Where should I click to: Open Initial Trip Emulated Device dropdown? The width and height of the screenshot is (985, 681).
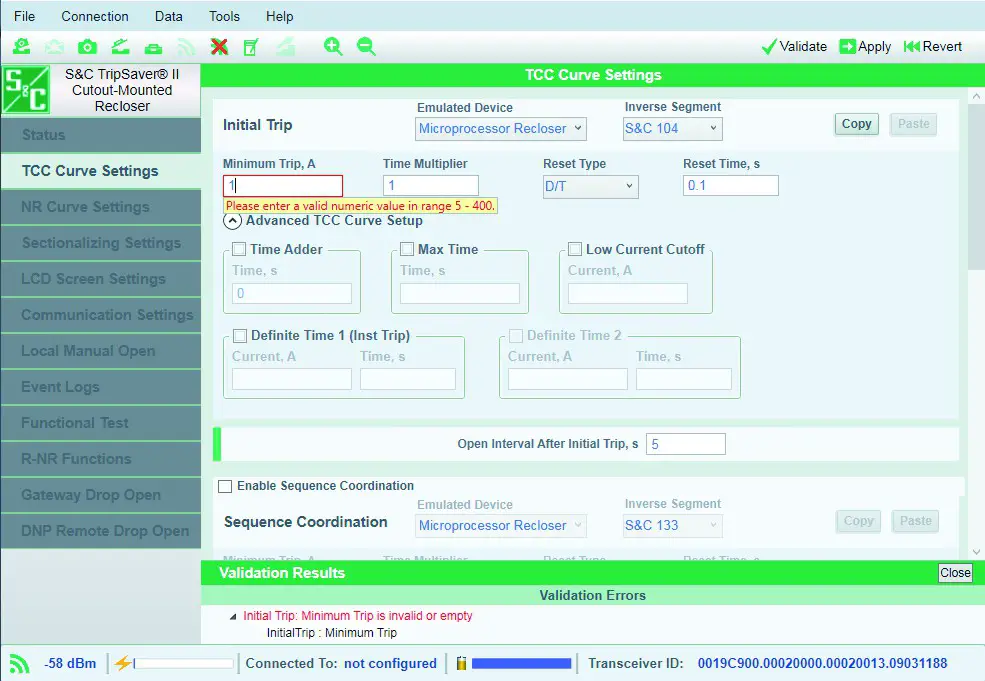pos(501,129)
